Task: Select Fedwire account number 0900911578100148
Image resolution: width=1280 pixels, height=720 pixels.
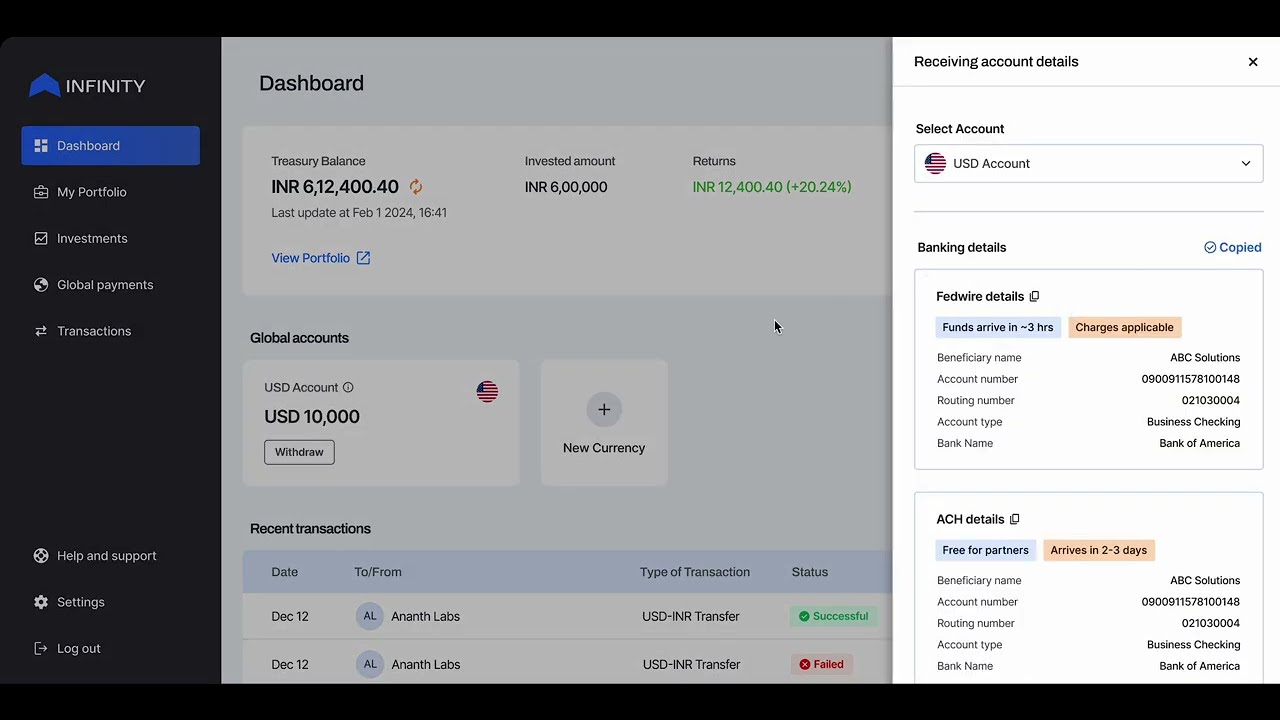Action: click(1191, 379)
